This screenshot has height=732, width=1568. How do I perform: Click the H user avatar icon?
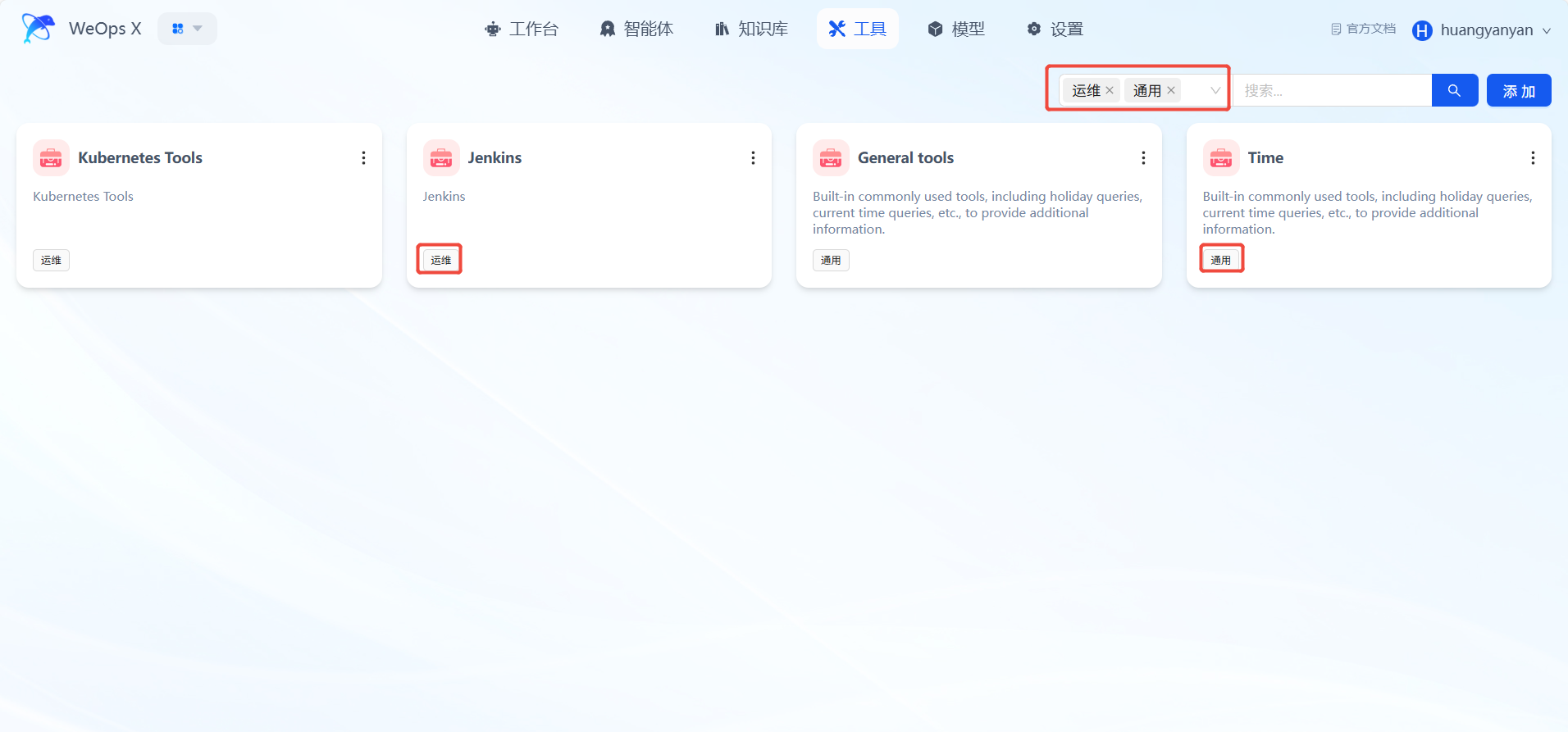pyautogui.click(x=1422, y=30)
